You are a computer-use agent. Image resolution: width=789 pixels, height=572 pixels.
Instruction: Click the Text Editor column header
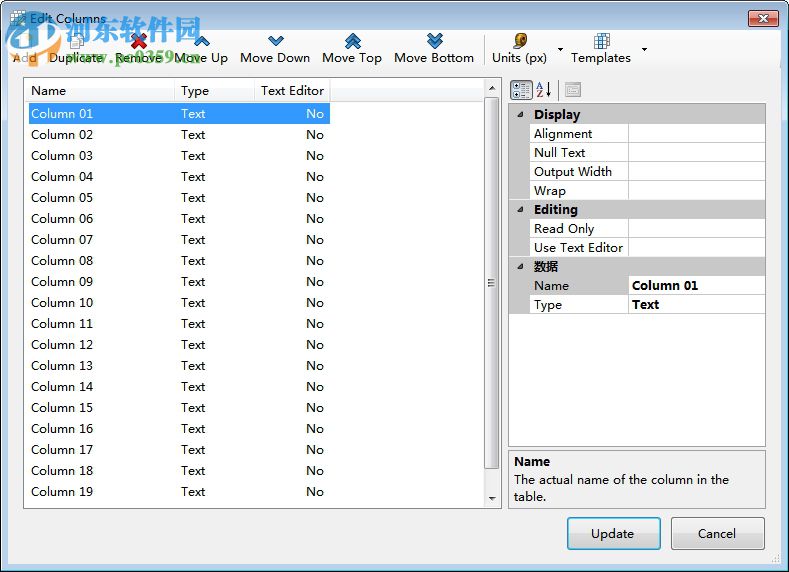pos(292,91)
